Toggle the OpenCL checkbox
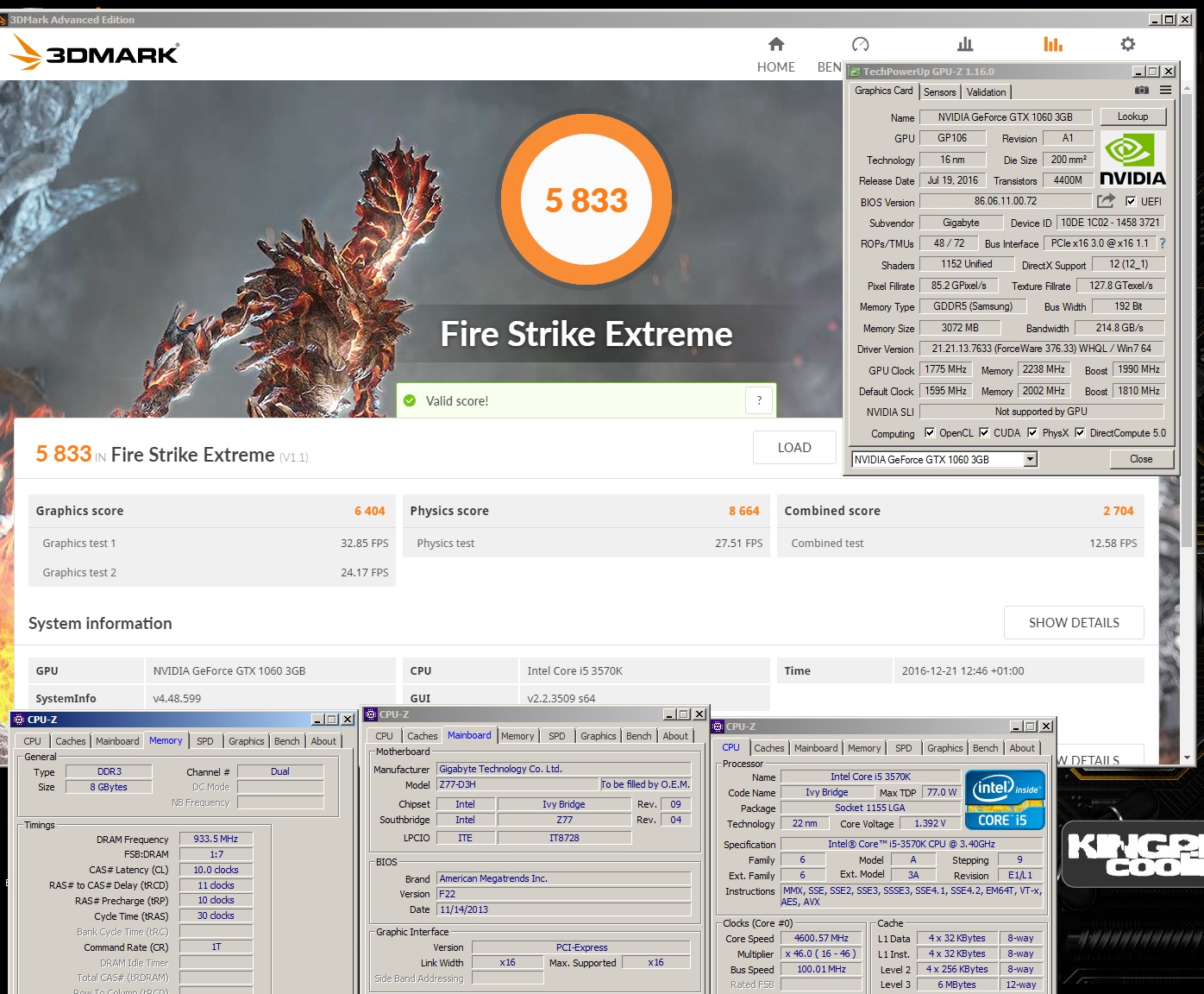Screen dimensions: 1204x994 pos(930,432)
